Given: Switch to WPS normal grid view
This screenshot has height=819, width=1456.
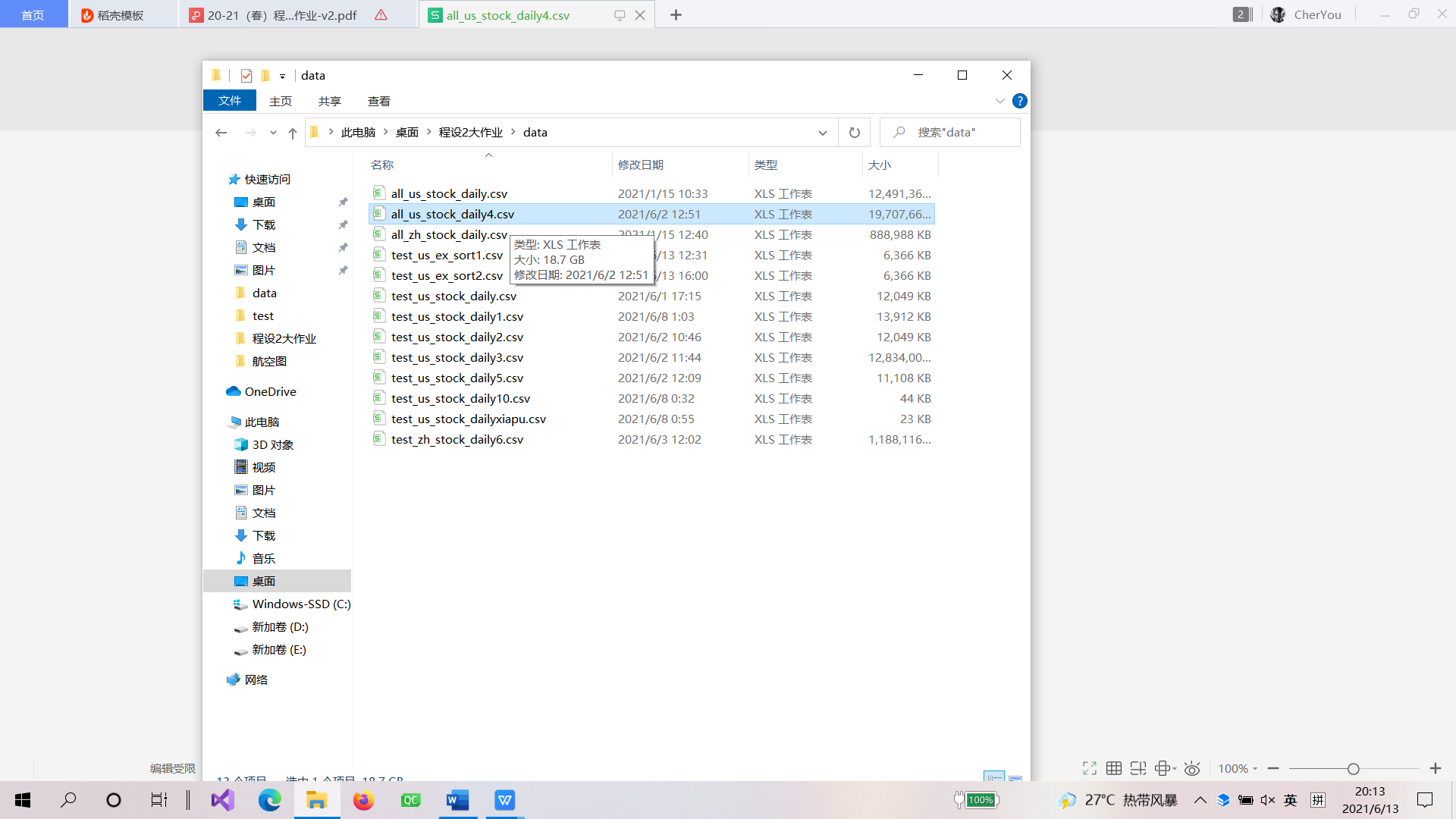Looking at the screenshot, I should point(1113,768).
